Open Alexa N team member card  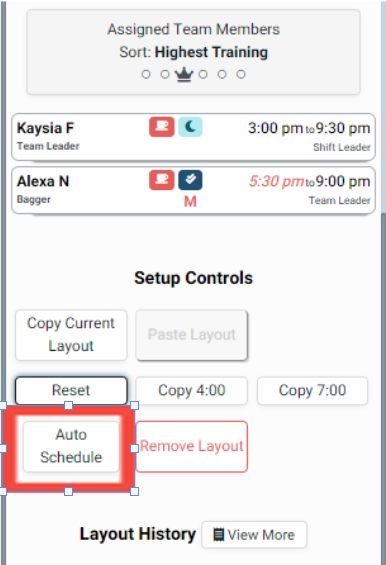[x=194, y=190]
